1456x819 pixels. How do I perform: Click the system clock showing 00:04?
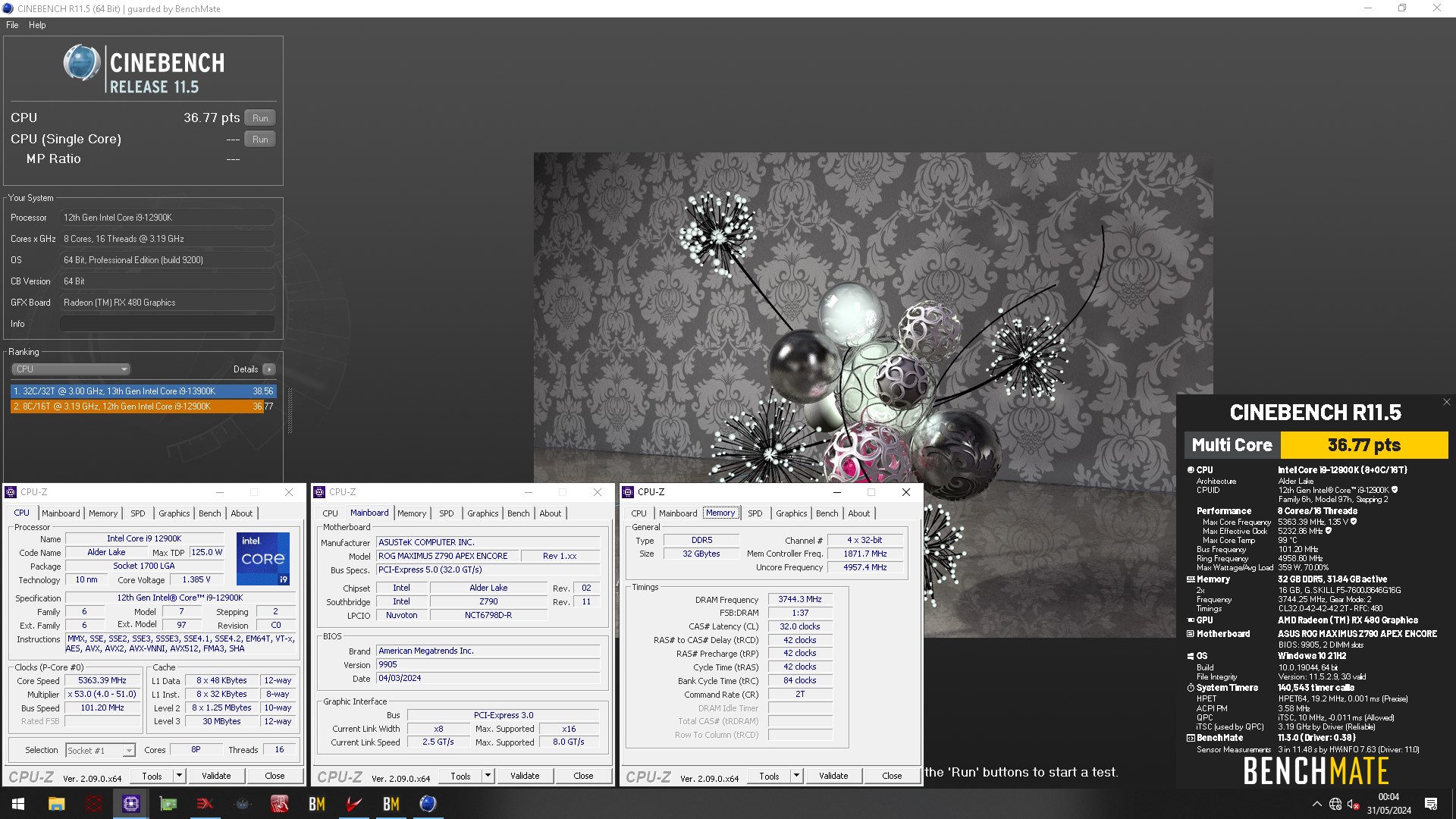tap(1389, 797)
